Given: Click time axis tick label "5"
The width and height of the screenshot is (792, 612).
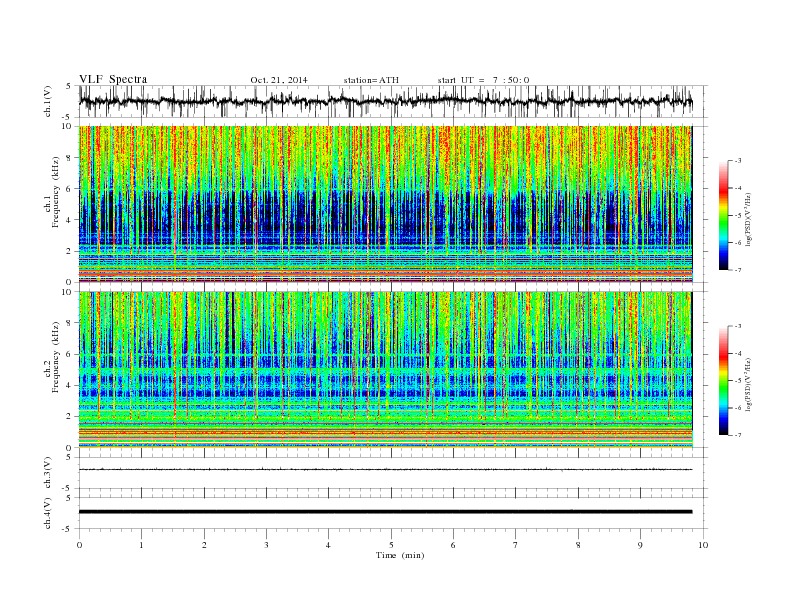Looking at the screenshot, I should (x=391, y=545).
